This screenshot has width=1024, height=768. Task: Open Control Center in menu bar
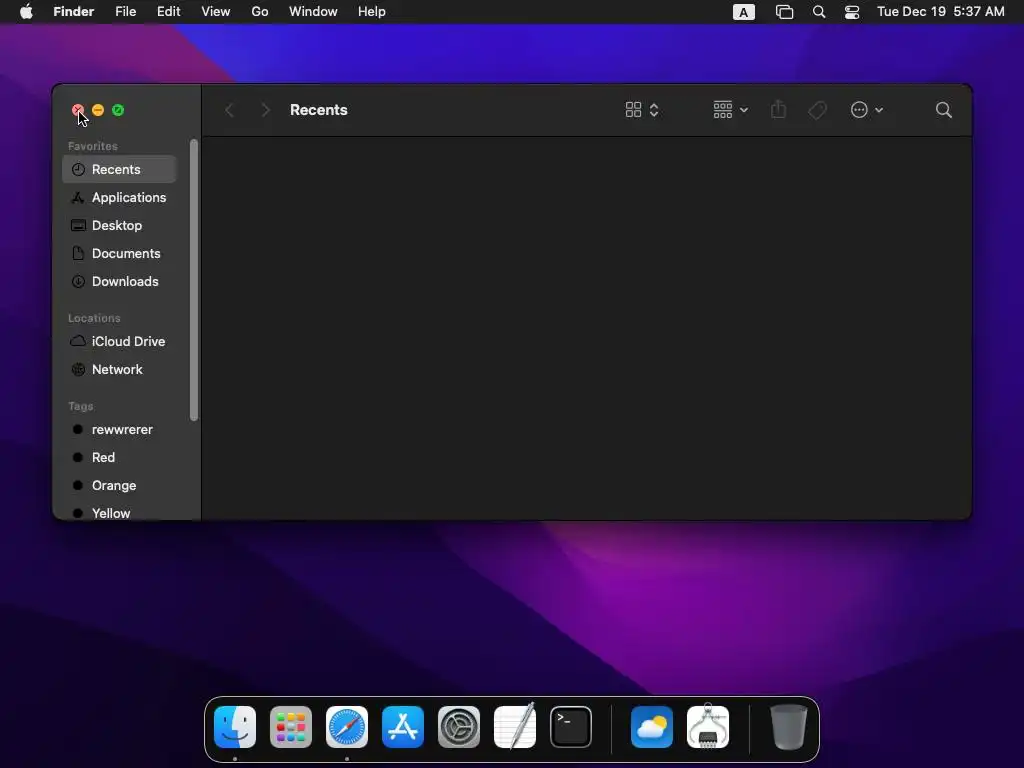point(852,12)
